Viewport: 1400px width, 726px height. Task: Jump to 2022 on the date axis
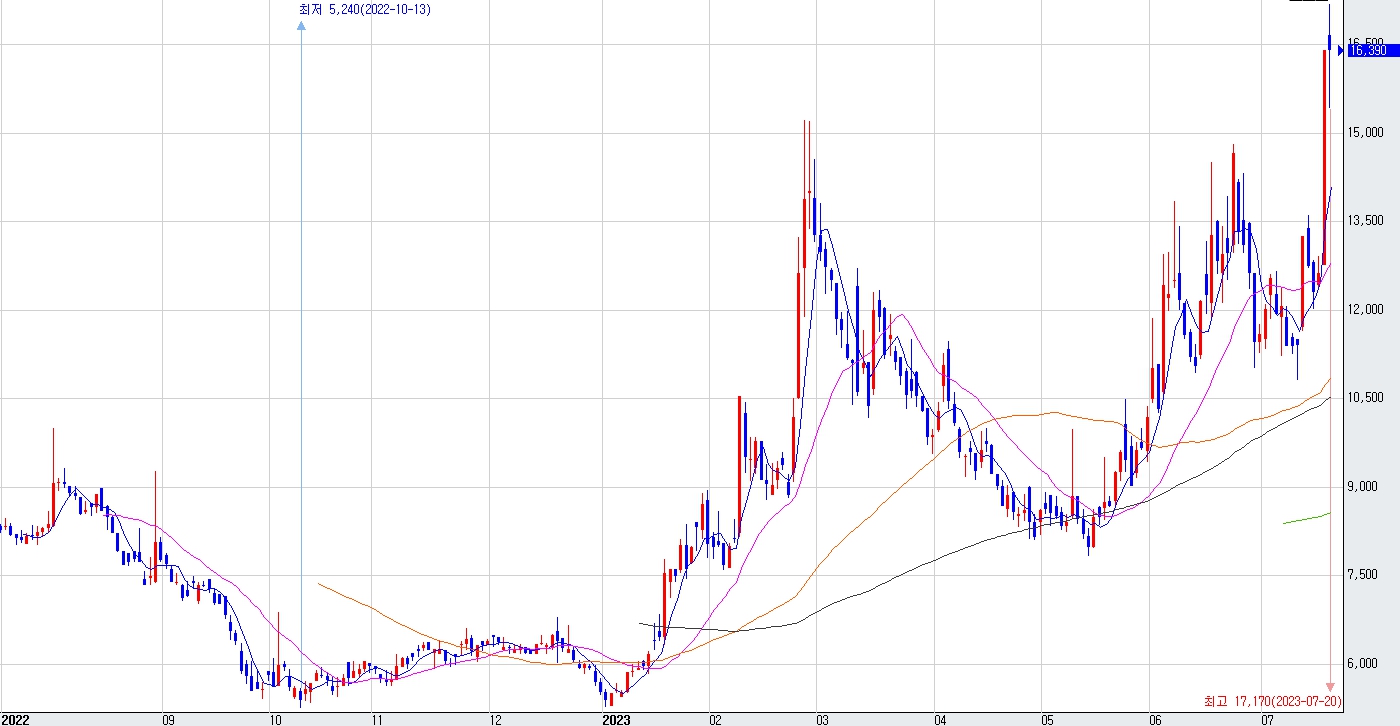15,719
